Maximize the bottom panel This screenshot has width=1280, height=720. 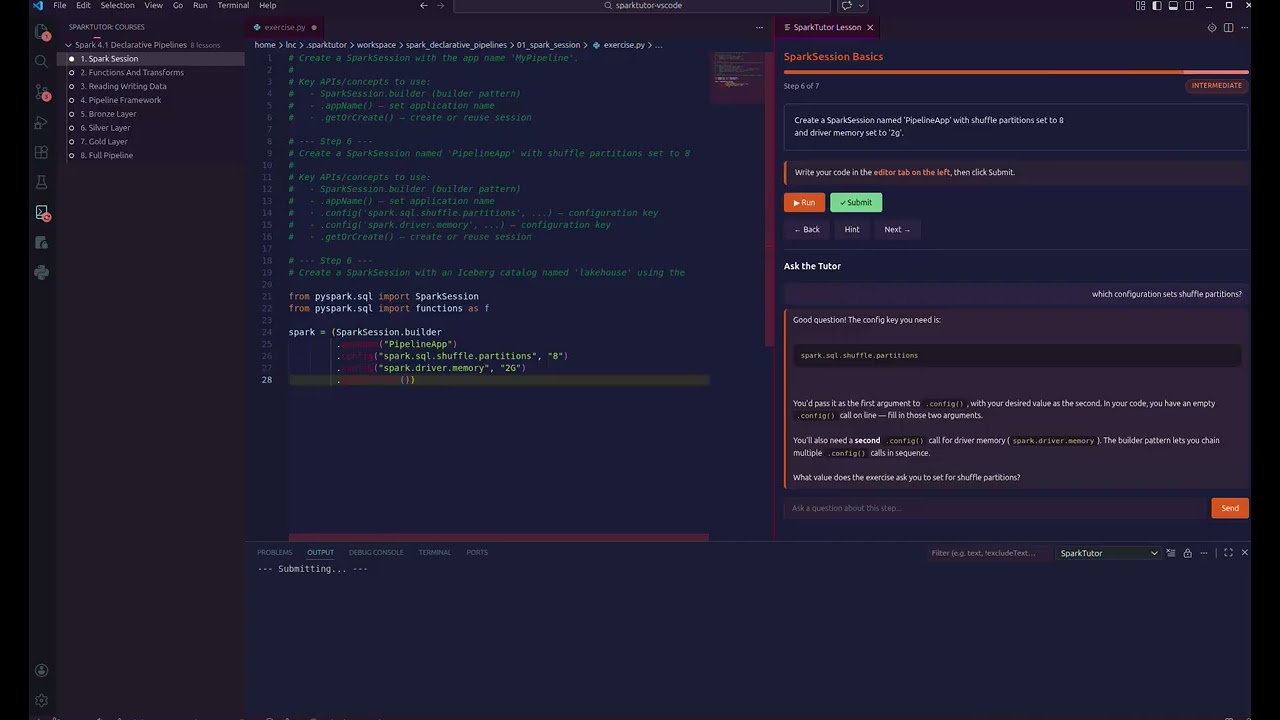click(1228, 553)
